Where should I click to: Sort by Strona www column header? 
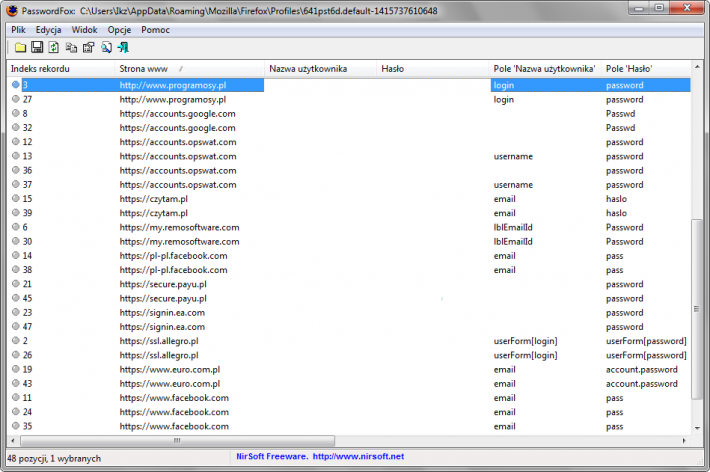pos(189,69)
